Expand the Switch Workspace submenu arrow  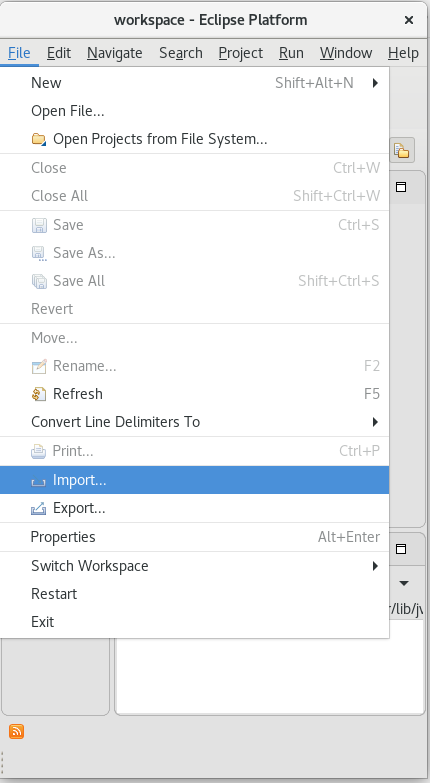coord(375,566)
